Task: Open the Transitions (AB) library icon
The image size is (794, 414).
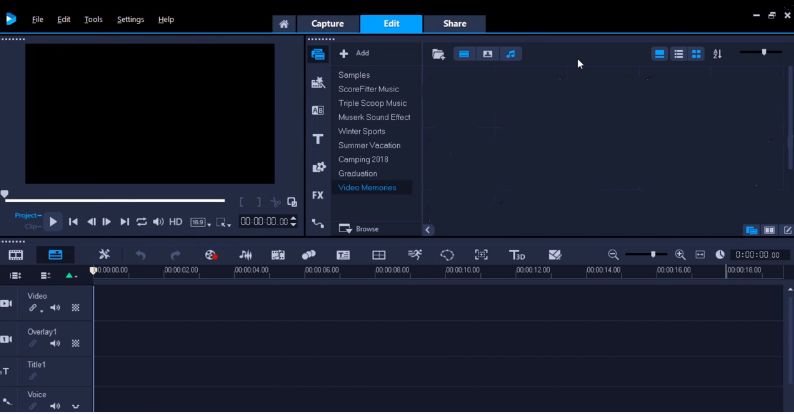Action: 318,110
